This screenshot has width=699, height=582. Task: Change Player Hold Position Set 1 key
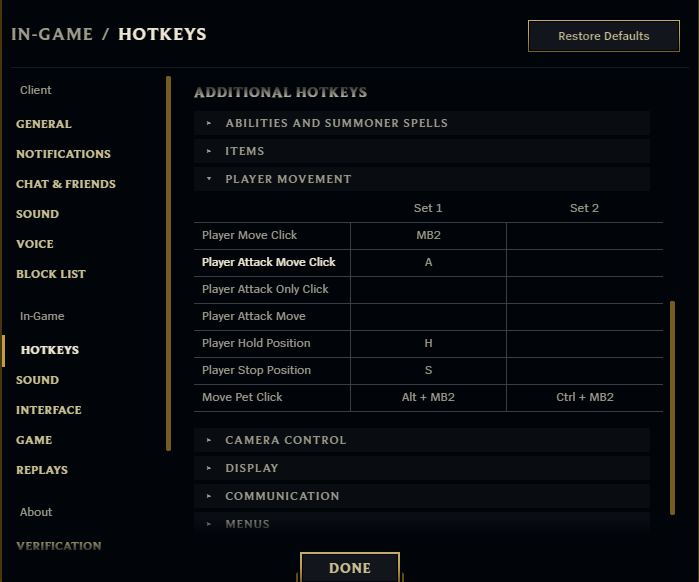(x=428, y=344)
